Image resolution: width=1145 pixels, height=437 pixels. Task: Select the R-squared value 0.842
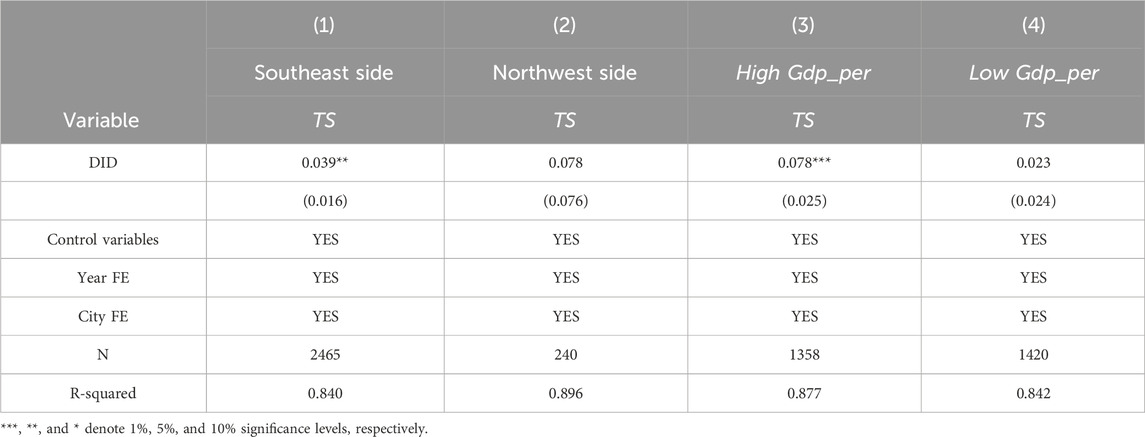[x=1033, y=394]
